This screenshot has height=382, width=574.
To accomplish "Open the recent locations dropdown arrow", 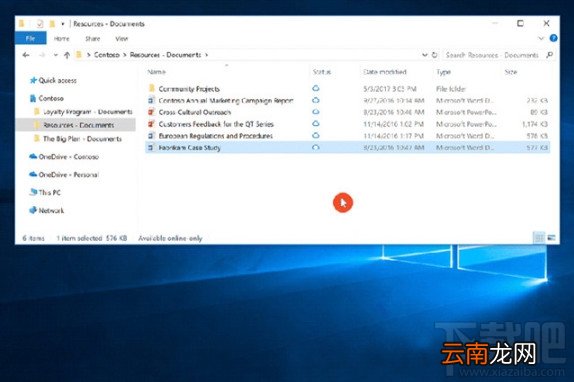I will click(x=56, y=55).
